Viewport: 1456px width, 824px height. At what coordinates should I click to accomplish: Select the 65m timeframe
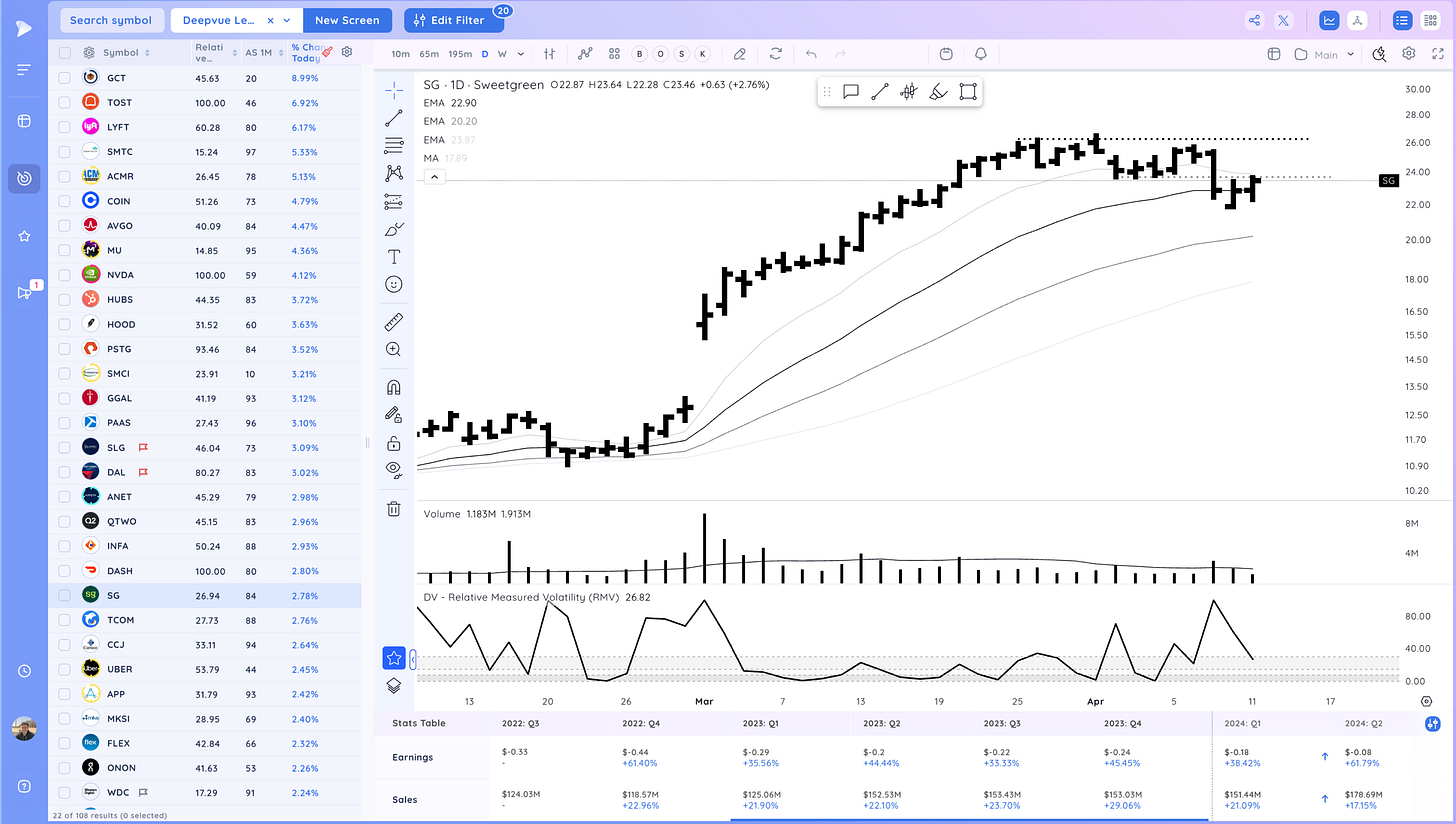429,54
